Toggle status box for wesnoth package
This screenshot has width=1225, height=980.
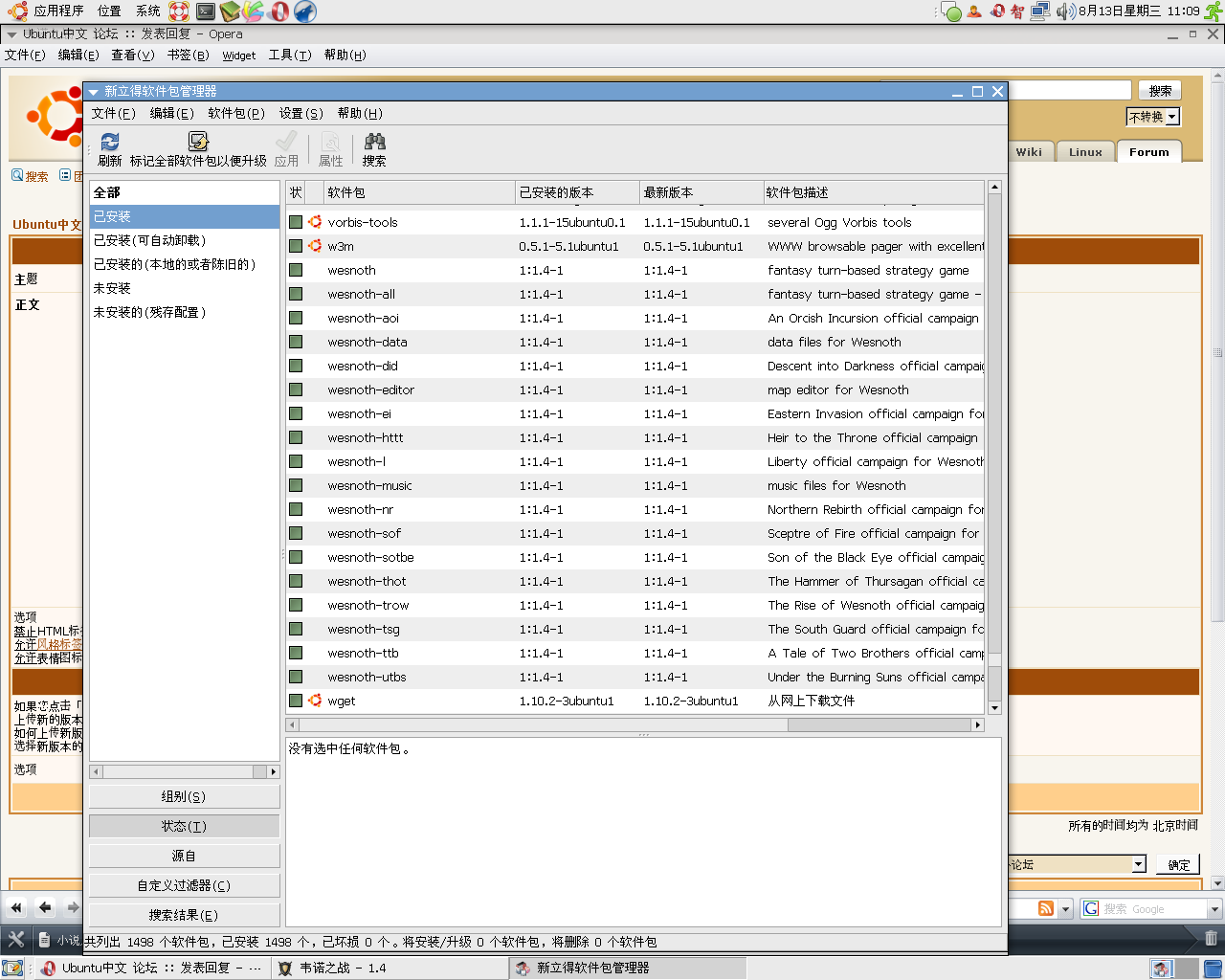click(296, 270)
